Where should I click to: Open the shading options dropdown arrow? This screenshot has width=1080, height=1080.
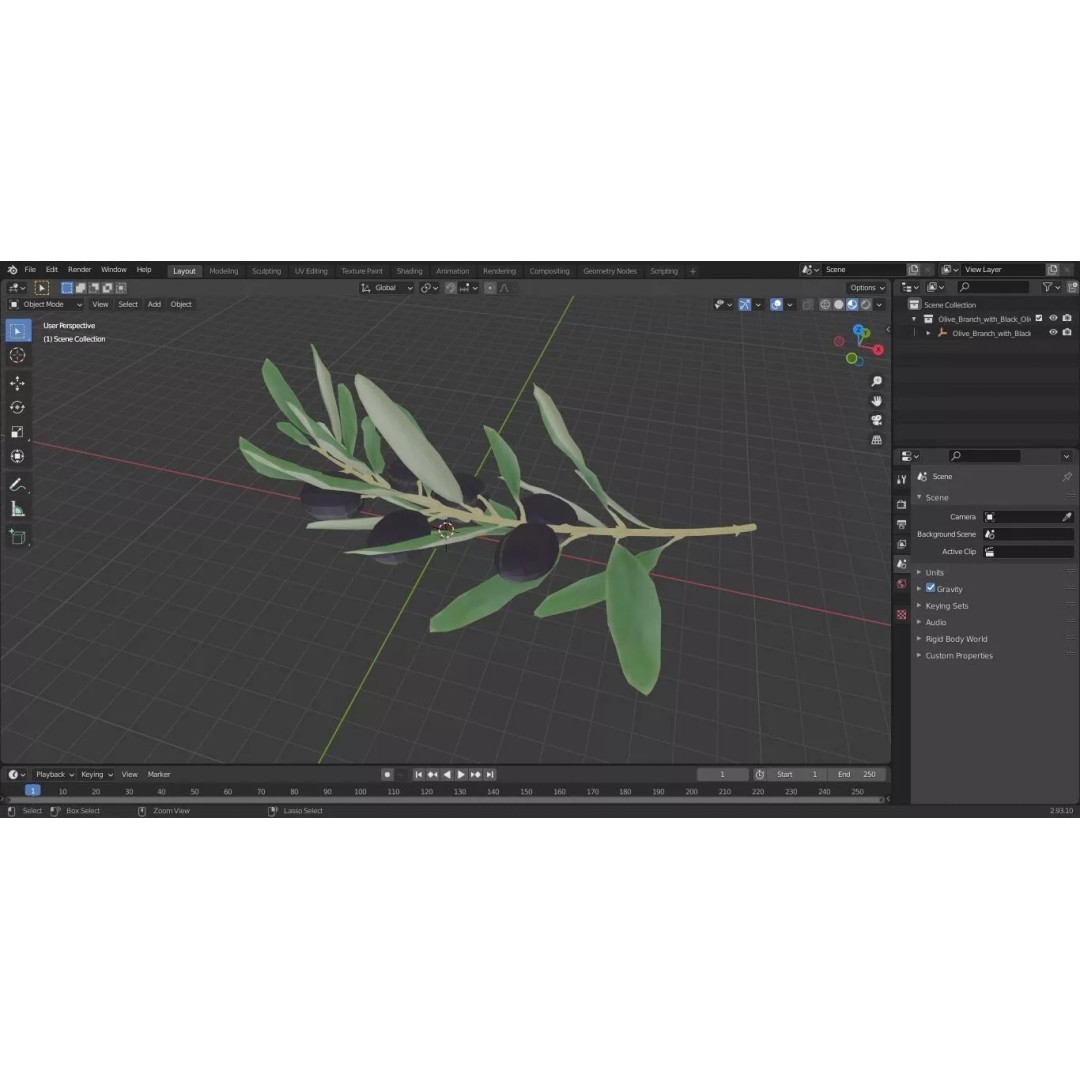coord(880,304)
